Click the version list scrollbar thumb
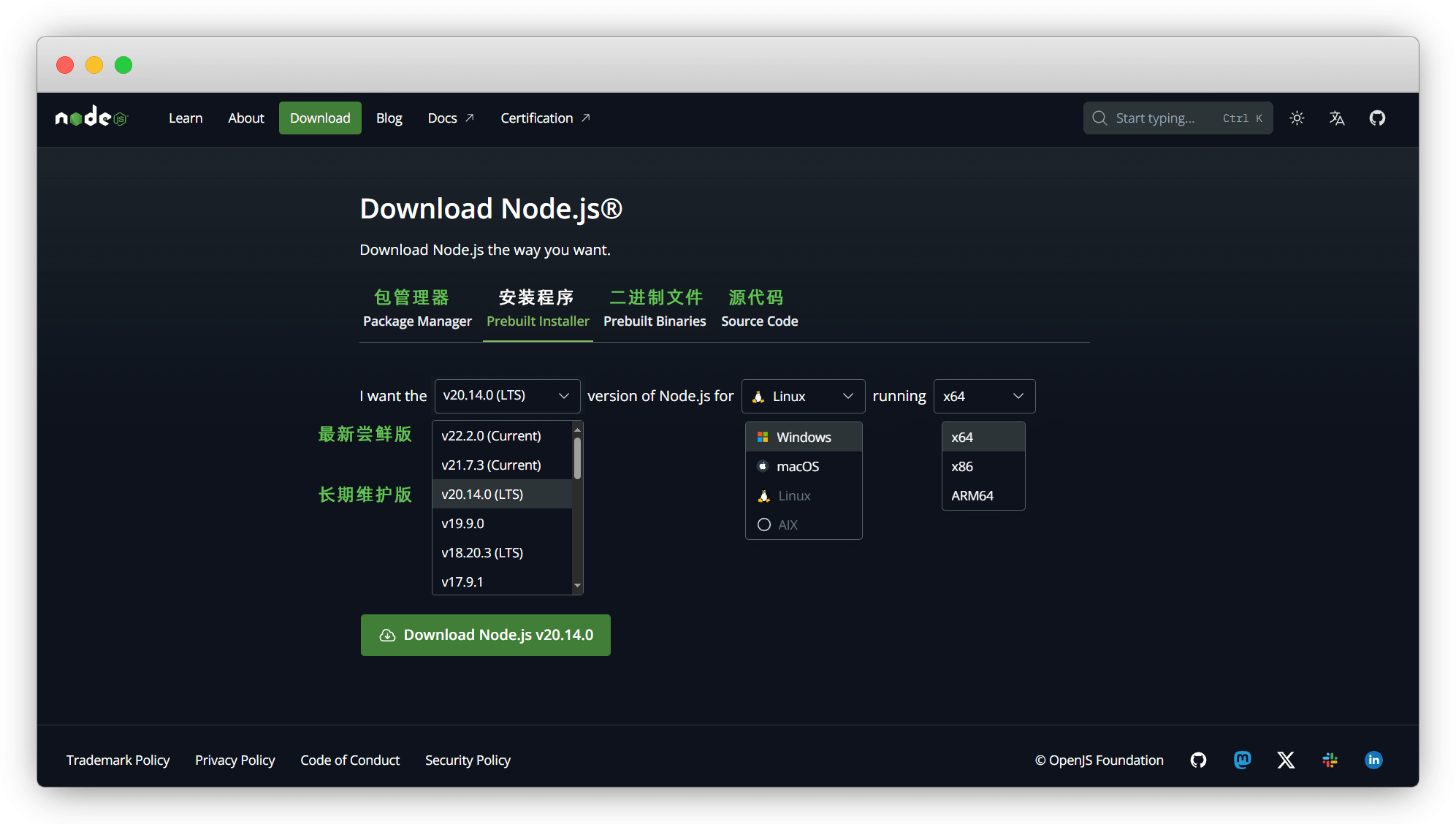Screen dimensions: 1456x824 click(577, 458)
